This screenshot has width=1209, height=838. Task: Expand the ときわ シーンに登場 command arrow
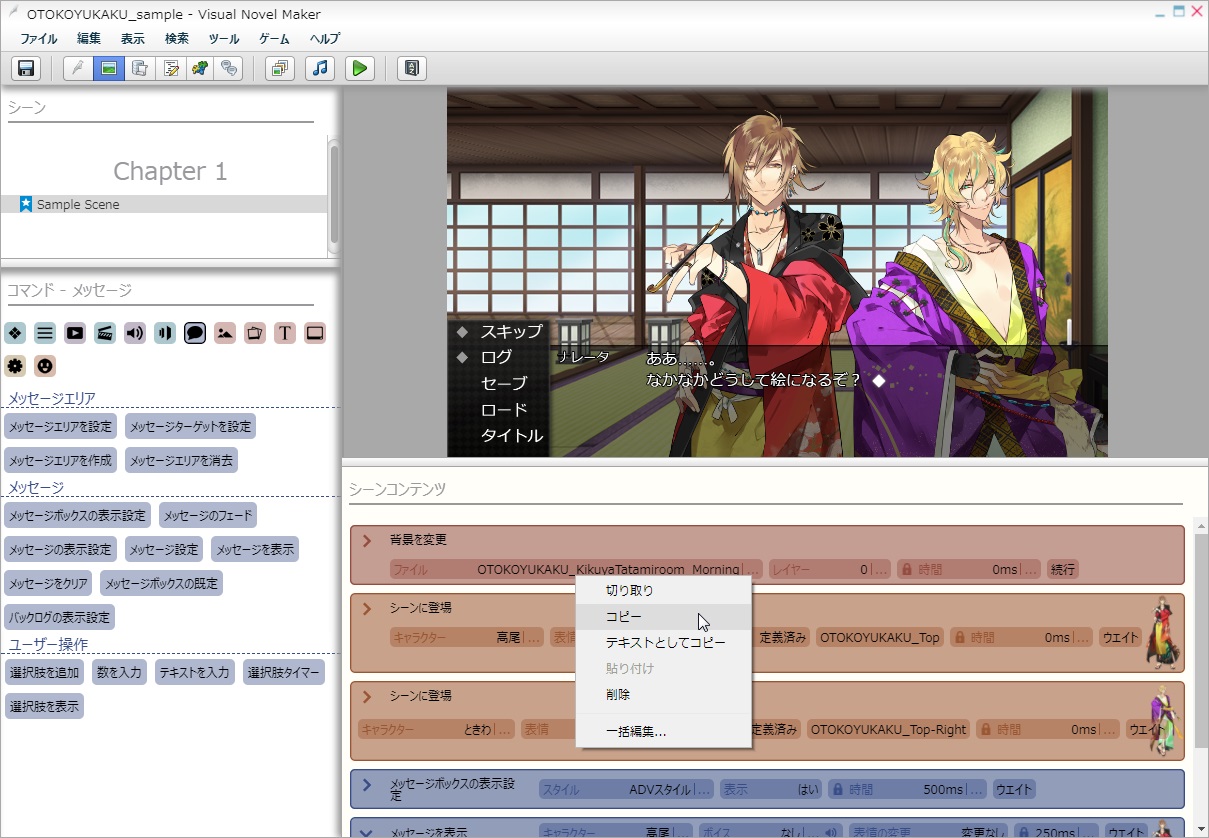pyautogui.click(x=367, y=696)
